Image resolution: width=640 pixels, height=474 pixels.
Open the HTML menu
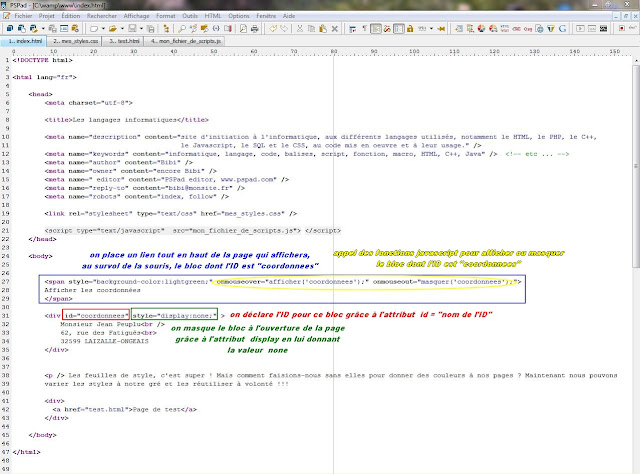[x=212, y=16]
